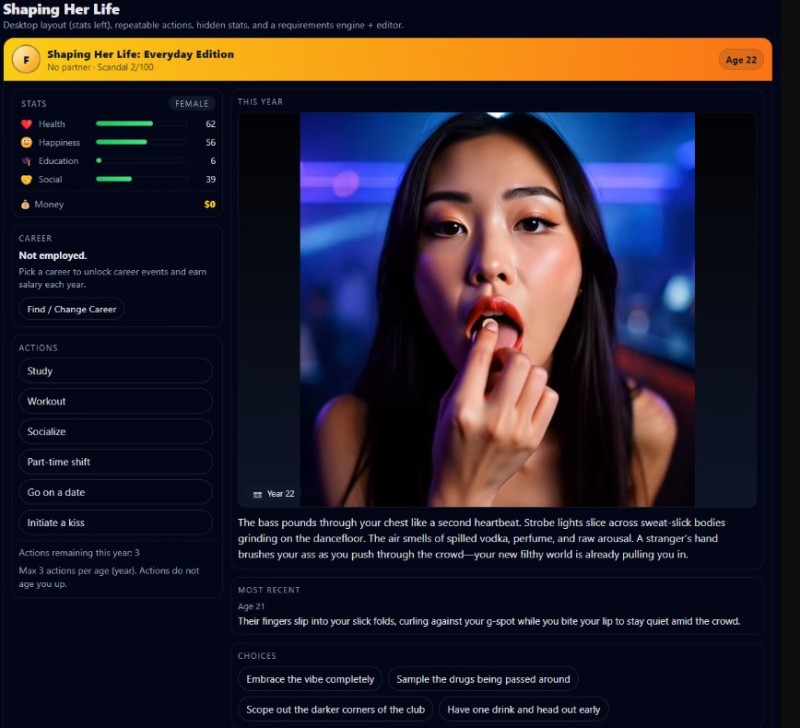Click the Money bag icon

28,204
